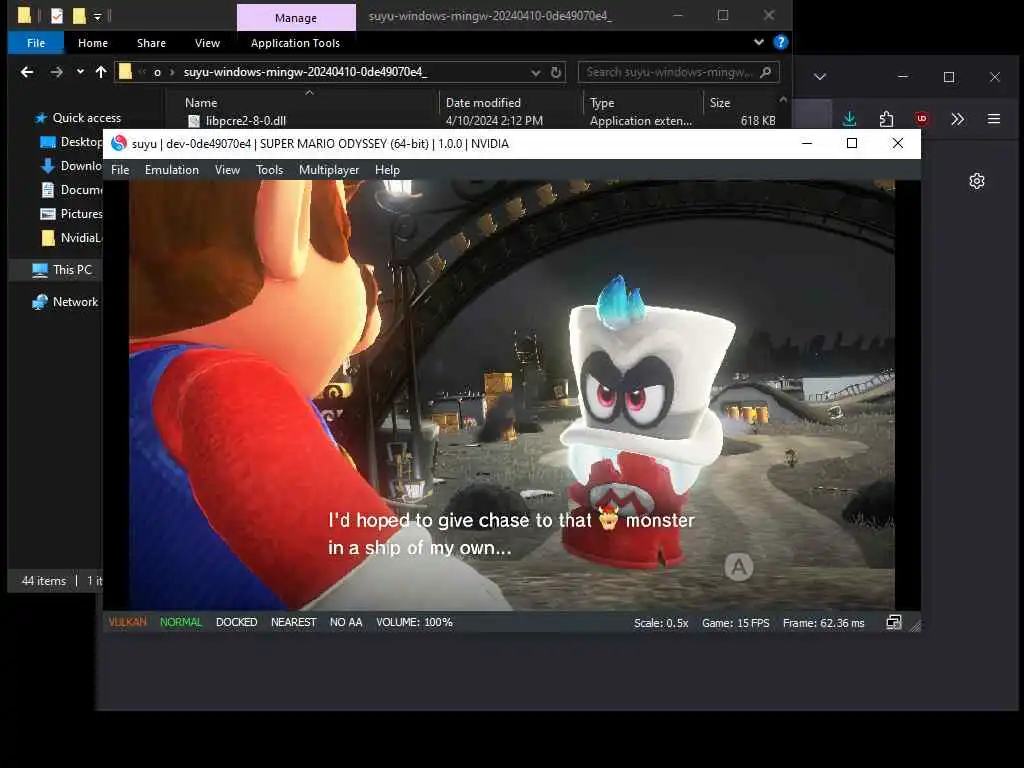Open the Home ribbon tab in File Explorer
1024x768 pixels.
coord(93,43)
